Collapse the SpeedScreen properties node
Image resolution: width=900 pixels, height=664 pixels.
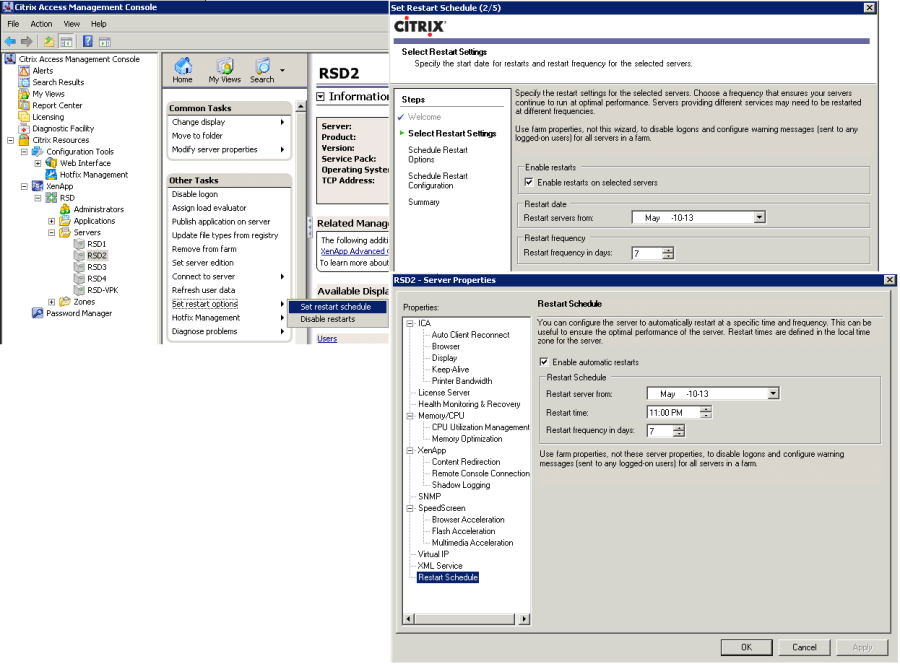point(409,508)
